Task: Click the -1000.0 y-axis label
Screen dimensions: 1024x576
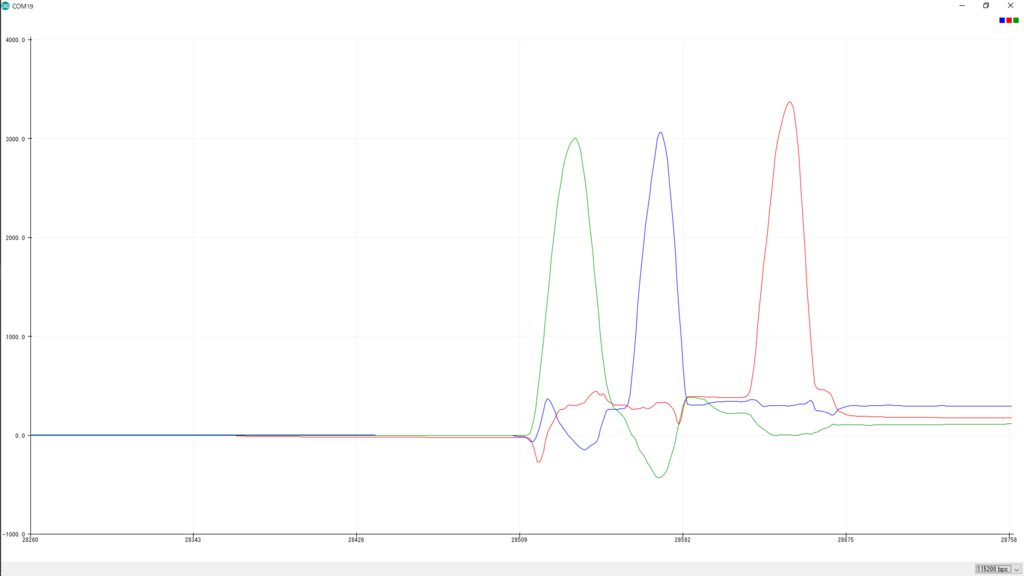Action: (x=14, y=534)
